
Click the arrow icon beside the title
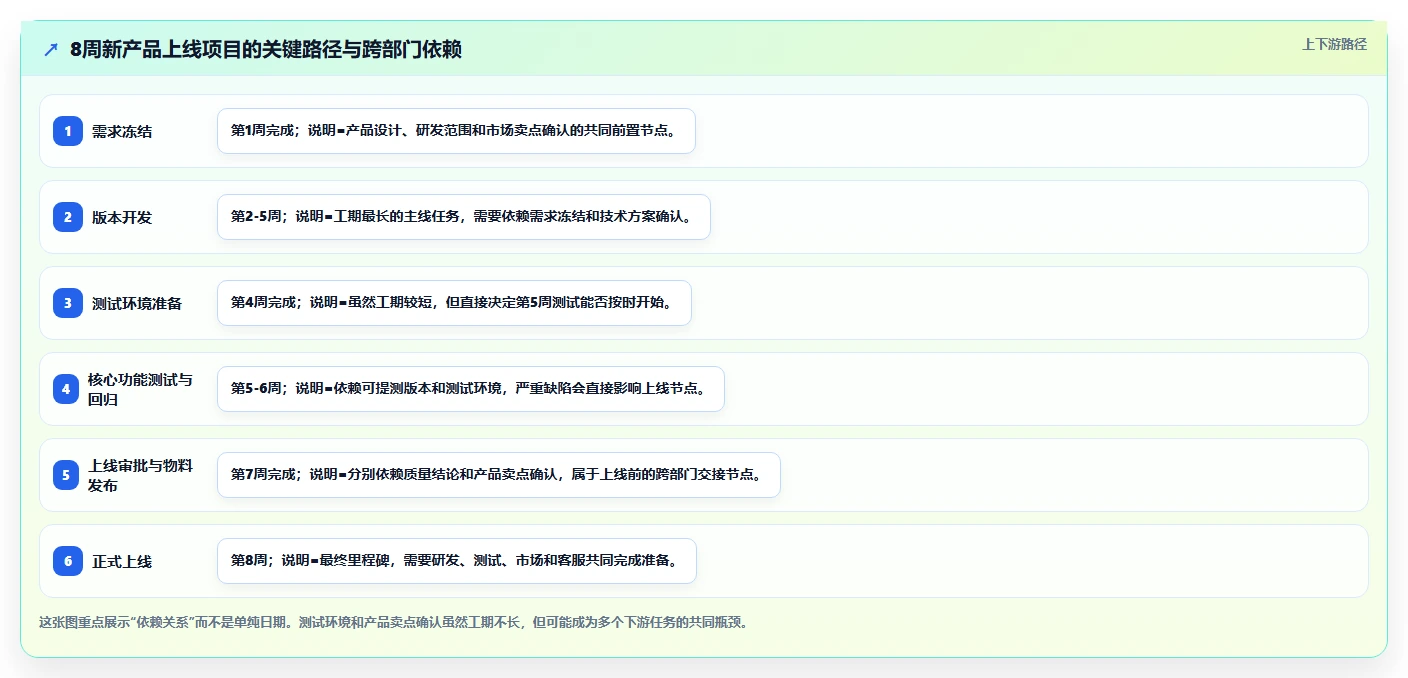point(51,49)
